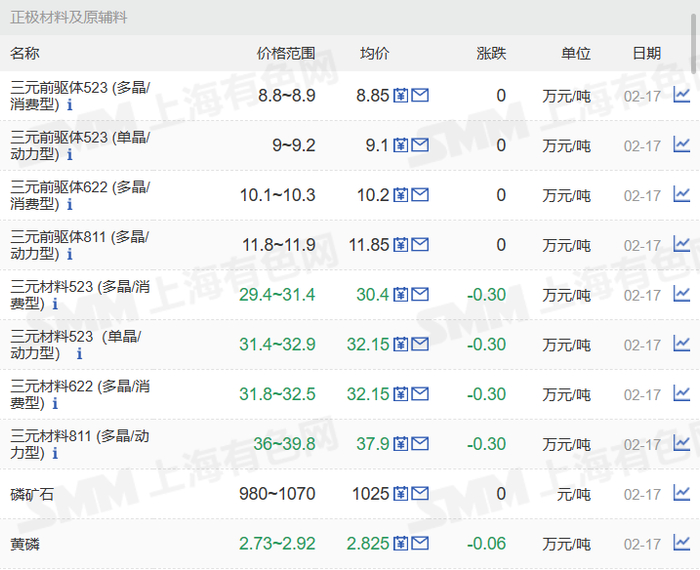Click the -0.06 change value

coord(487,544)
